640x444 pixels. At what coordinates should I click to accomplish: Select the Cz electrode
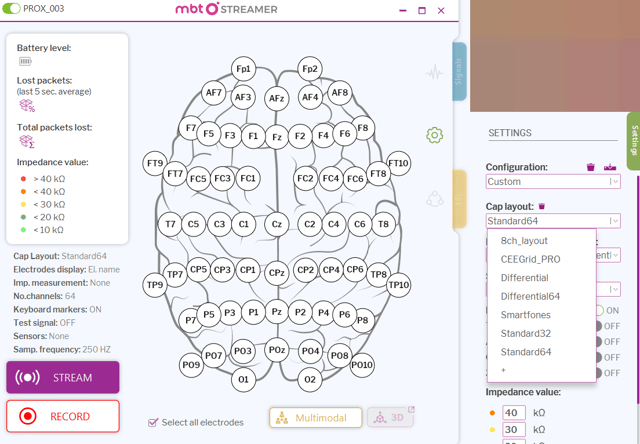click(277, 224)
